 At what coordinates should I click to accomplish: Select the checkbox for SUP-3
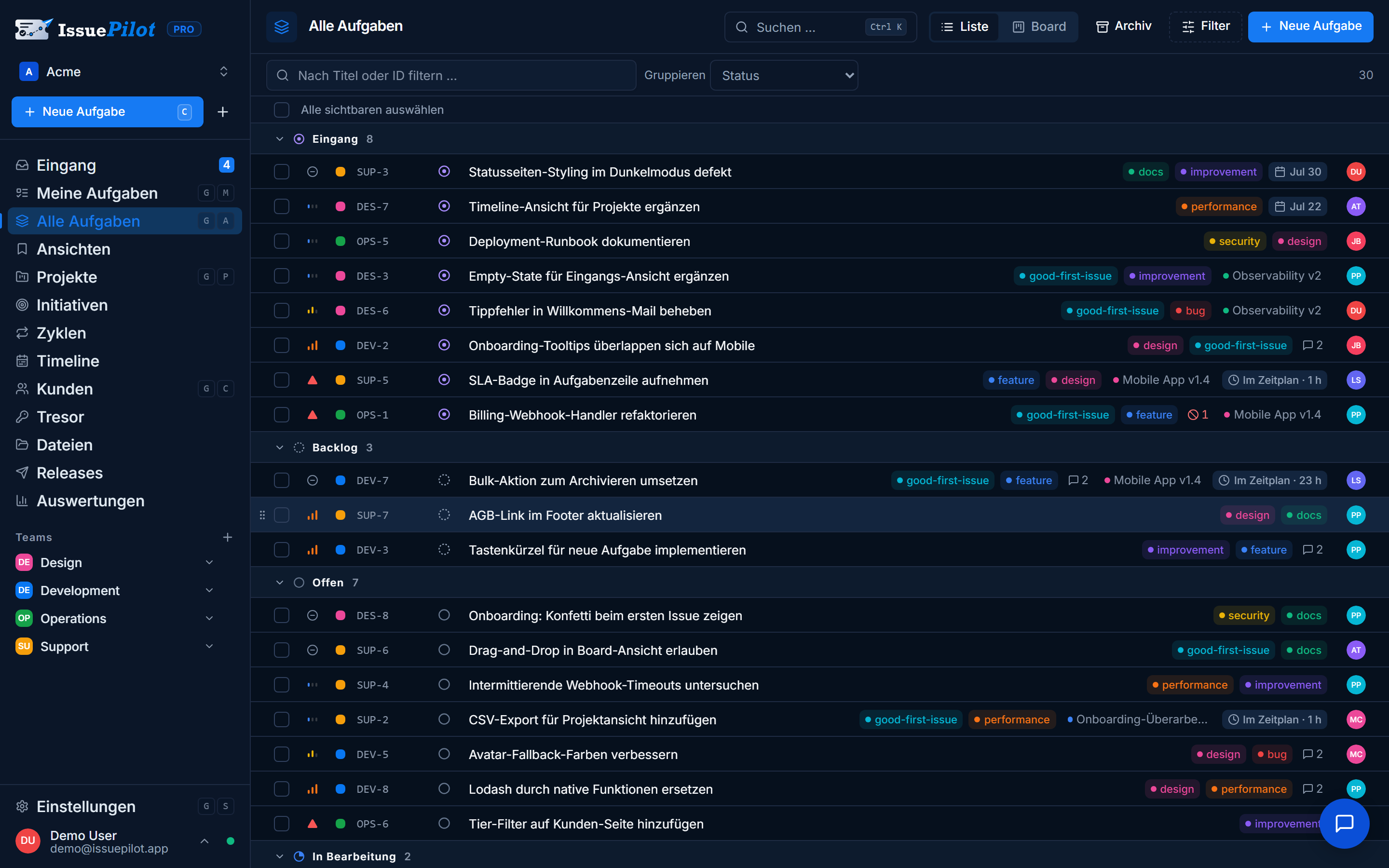click(281, 172)
